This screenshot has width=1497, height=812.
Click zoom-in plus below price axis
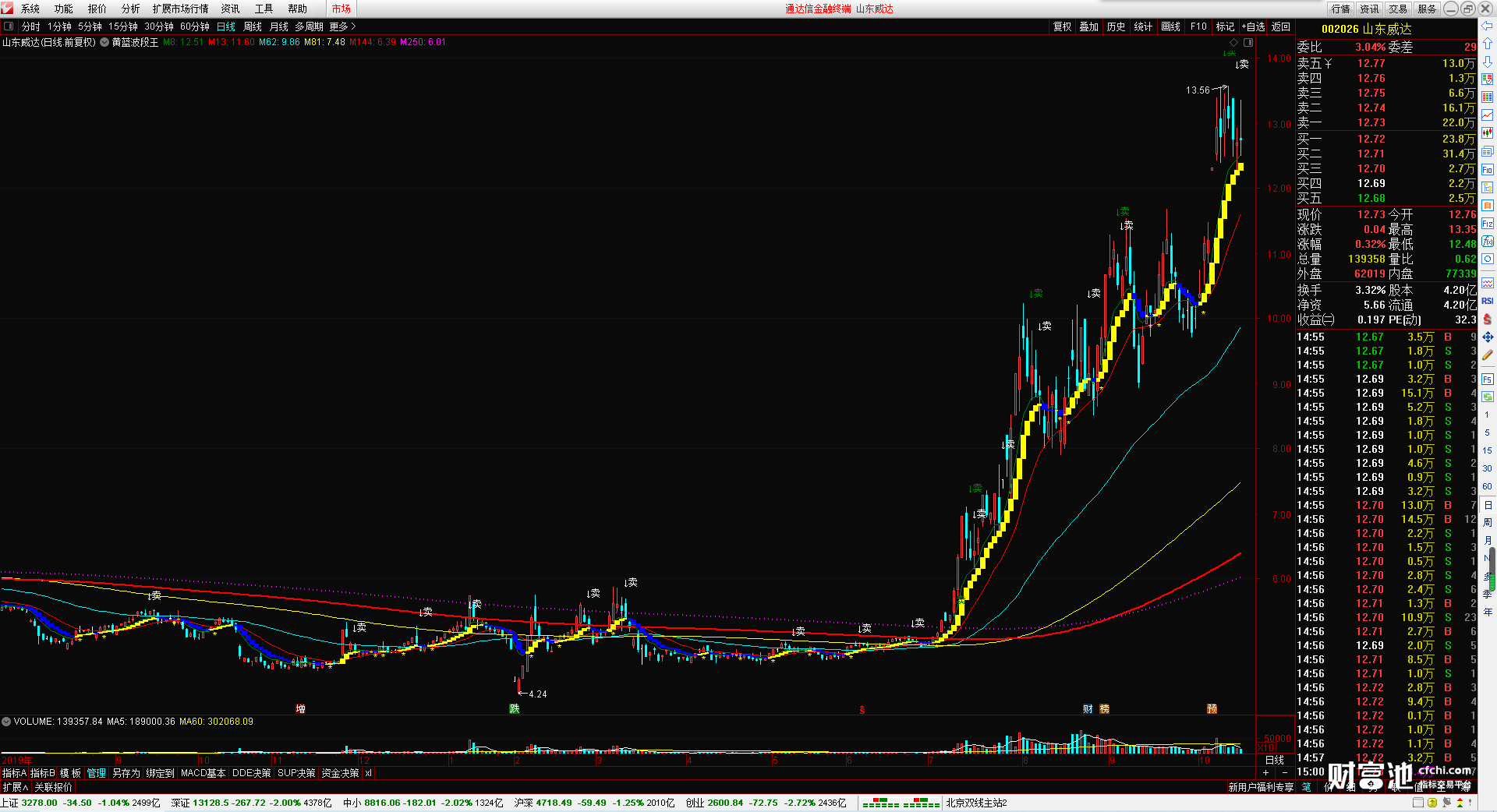(1265, 772)
